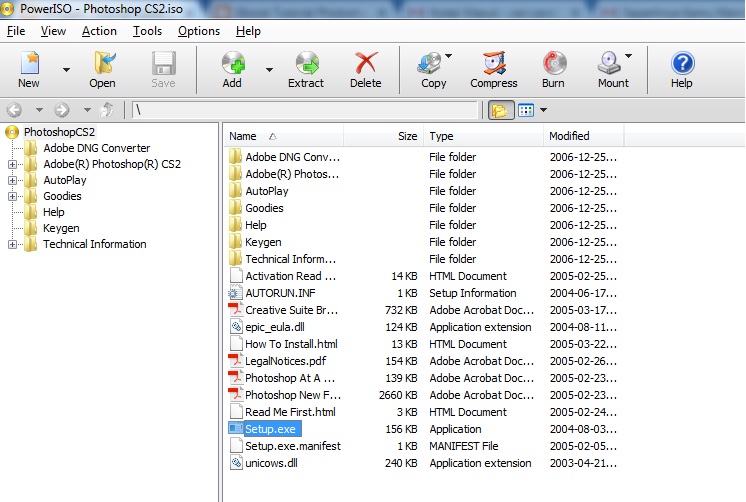Click the AUTORUN.INF file icon
The width and height of the screenshot is (746, 502).
tap(236, 293)
